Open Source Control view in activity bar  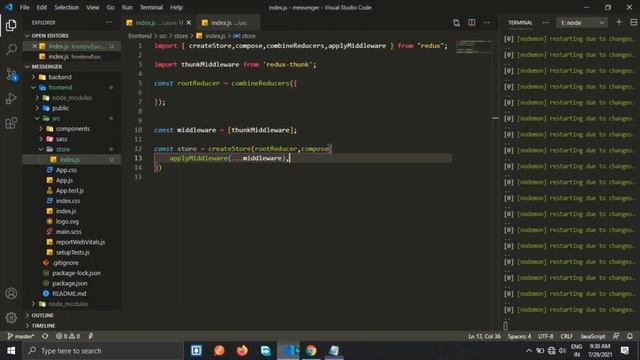[11, 74]
